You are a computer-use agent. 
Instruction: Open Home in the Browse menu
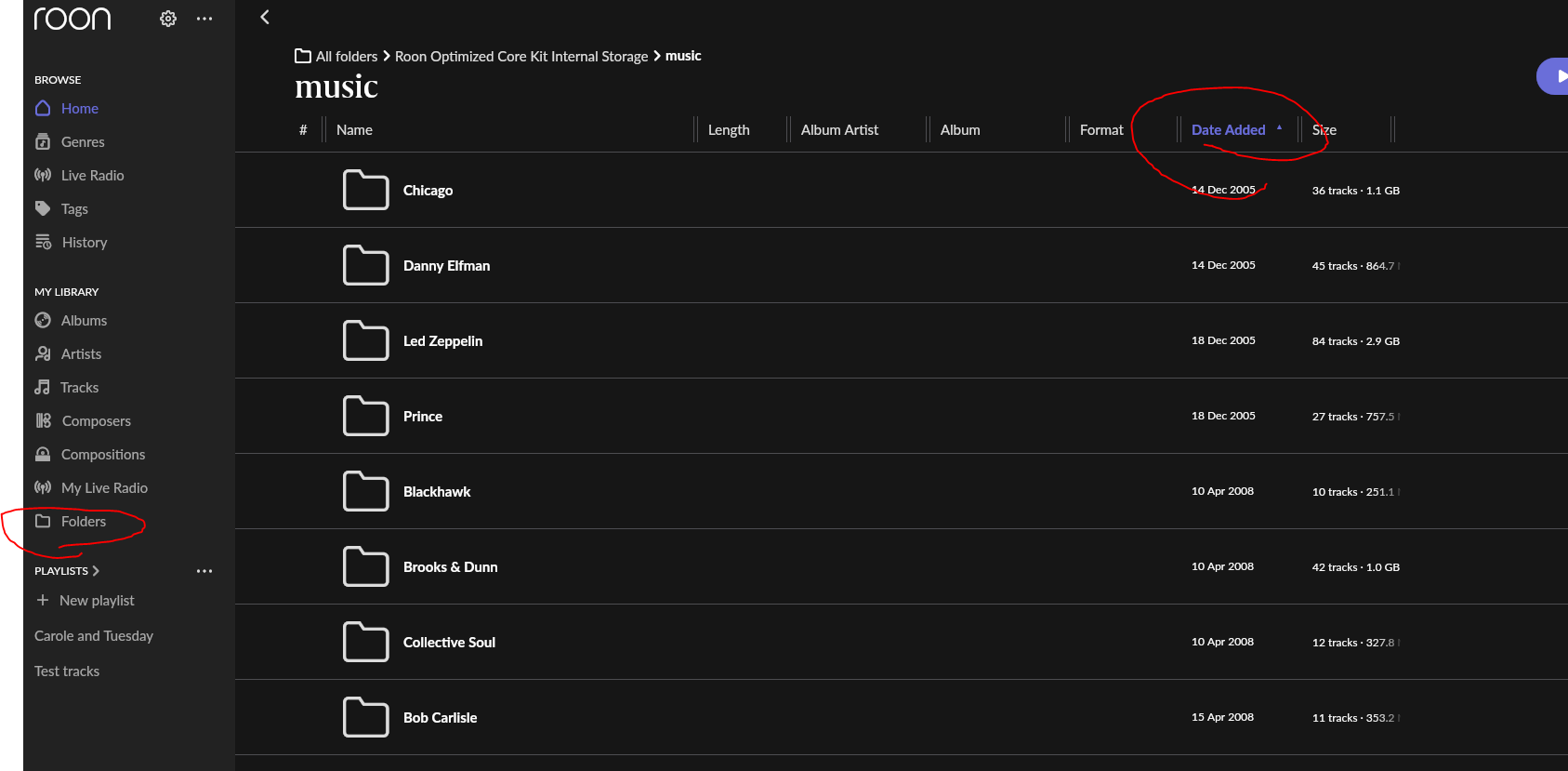pos(80,109)
